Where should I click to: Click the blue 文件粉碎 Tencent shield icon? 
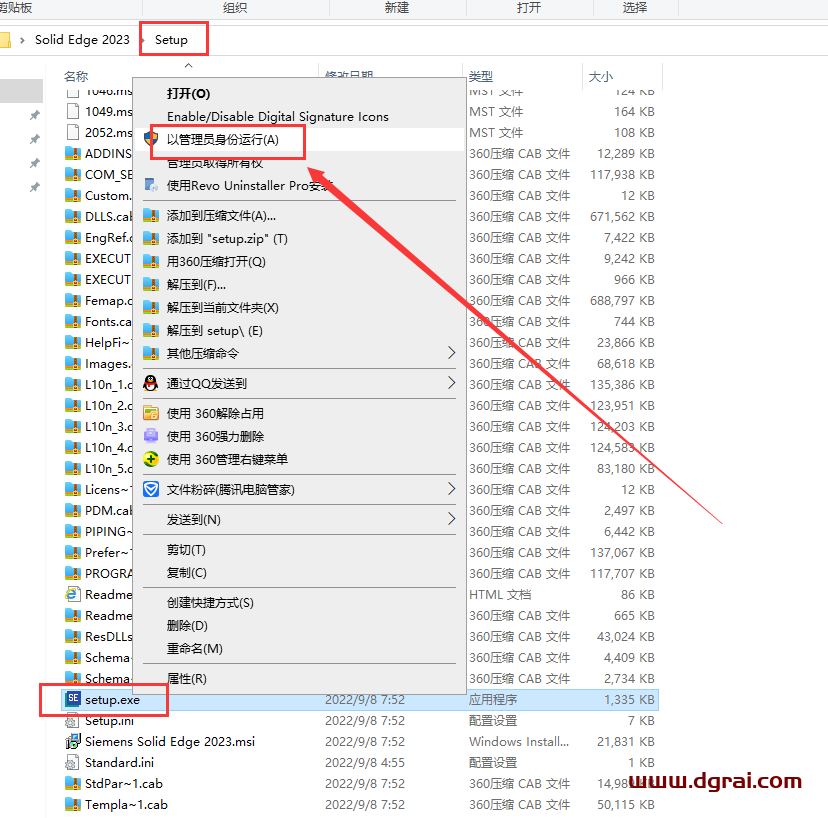point(151,490)
